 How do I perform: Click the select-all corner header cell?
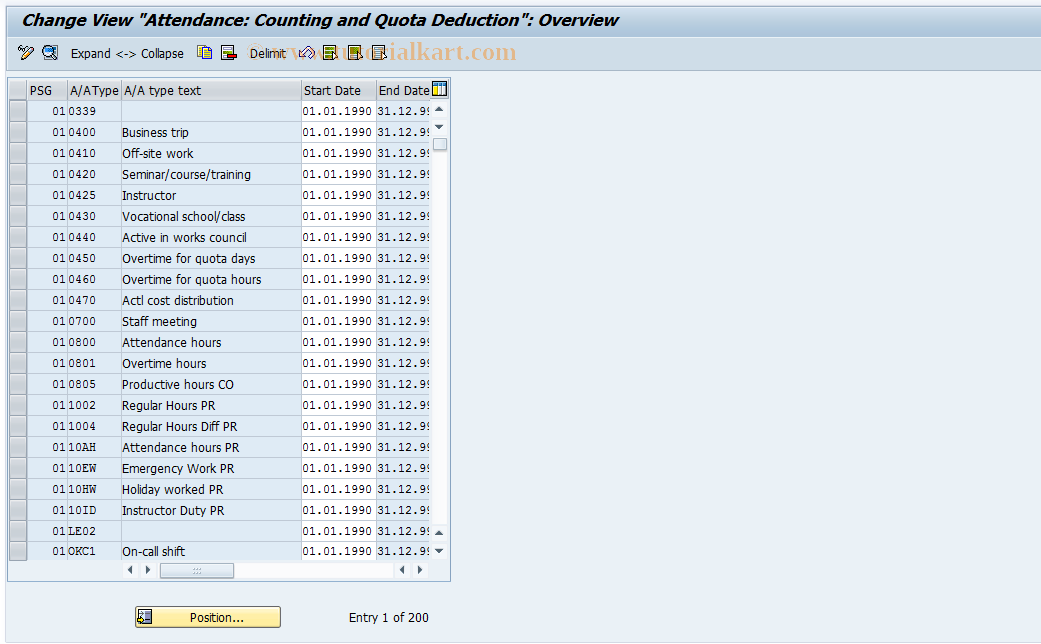pos(18,90)
